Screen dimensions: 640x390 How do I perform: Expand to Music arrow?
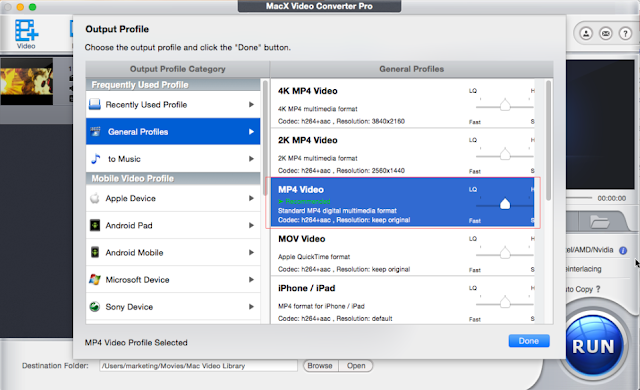click(x=251, y=159)
